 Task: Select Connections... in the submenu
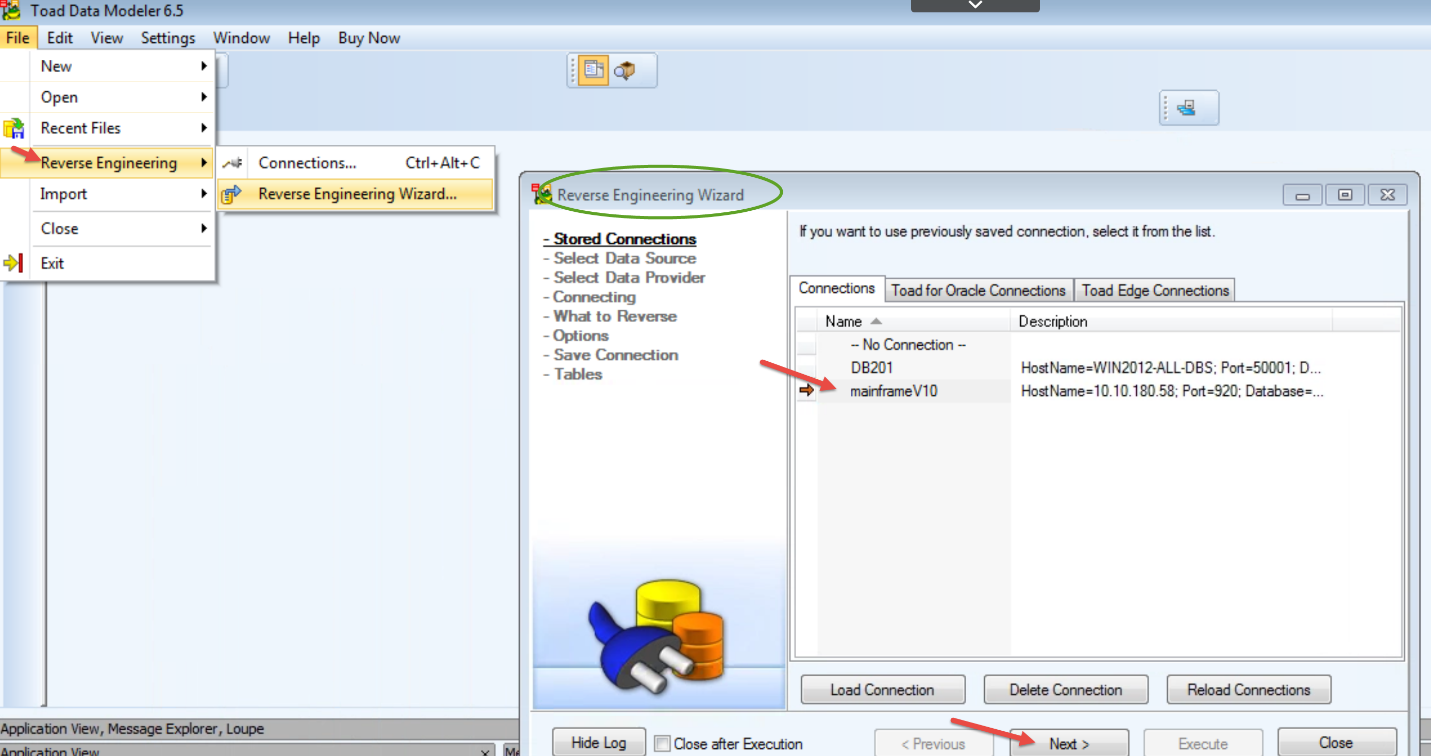click(356, 163)
